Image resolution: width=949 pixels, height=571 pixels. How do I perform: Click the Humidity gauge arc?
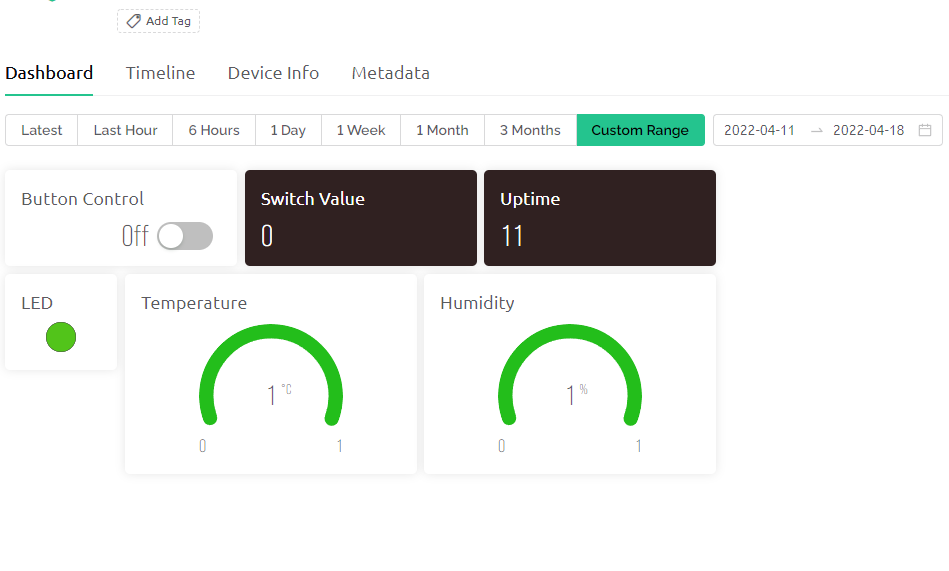(x=570, y=374)
